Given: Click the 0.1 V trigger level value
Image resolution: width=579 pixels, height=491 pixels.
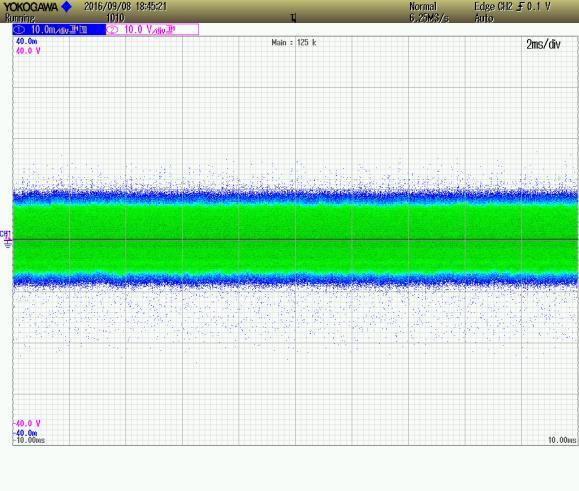Looking at the screenshot, I should (x=539, y=7).
